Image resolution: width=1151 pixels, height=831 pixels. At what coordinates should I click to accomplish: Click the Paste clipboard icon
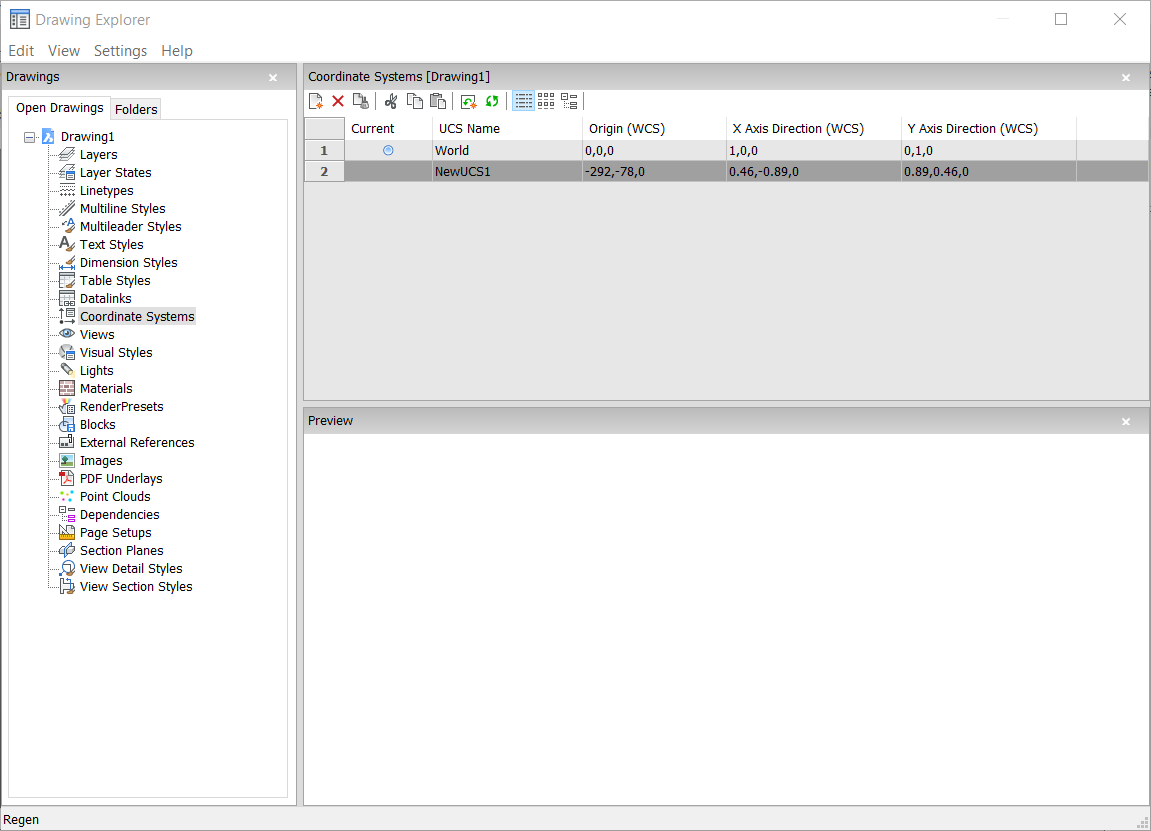(x=437, y=101)
